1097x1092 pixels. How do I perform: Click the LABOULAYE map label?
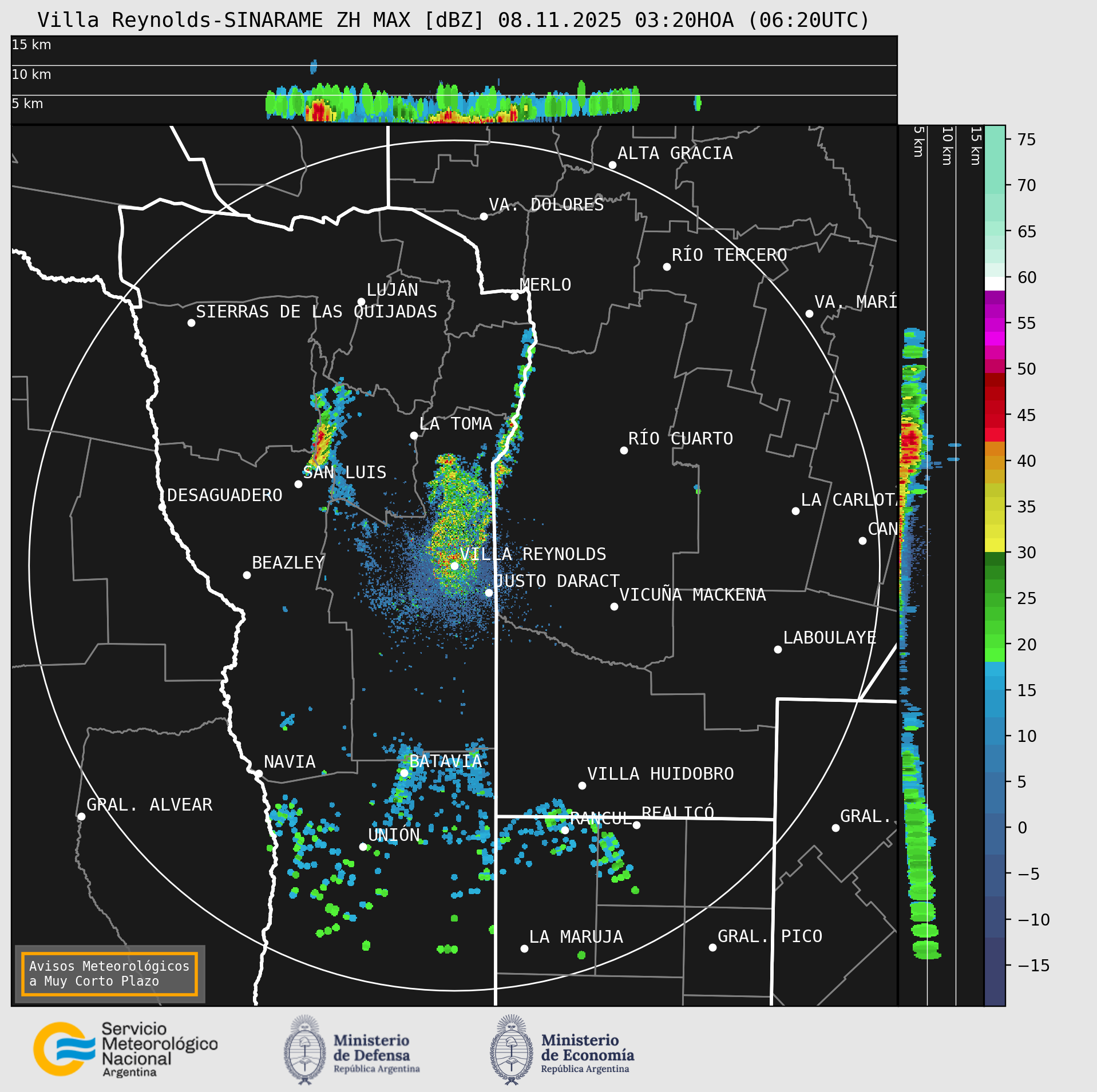830,638
